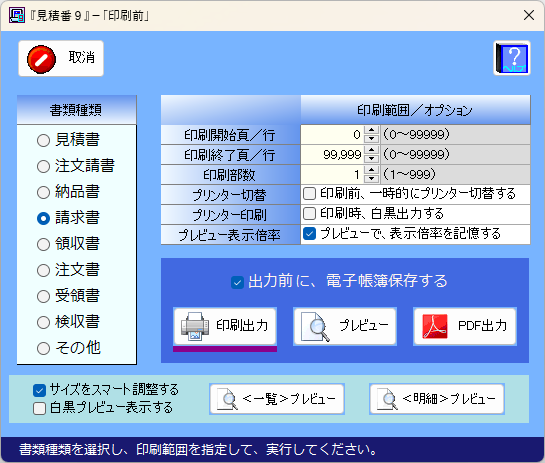
Task: Toggle 出力前に、電子帳簿保存する checkbox
Action: 237,282
